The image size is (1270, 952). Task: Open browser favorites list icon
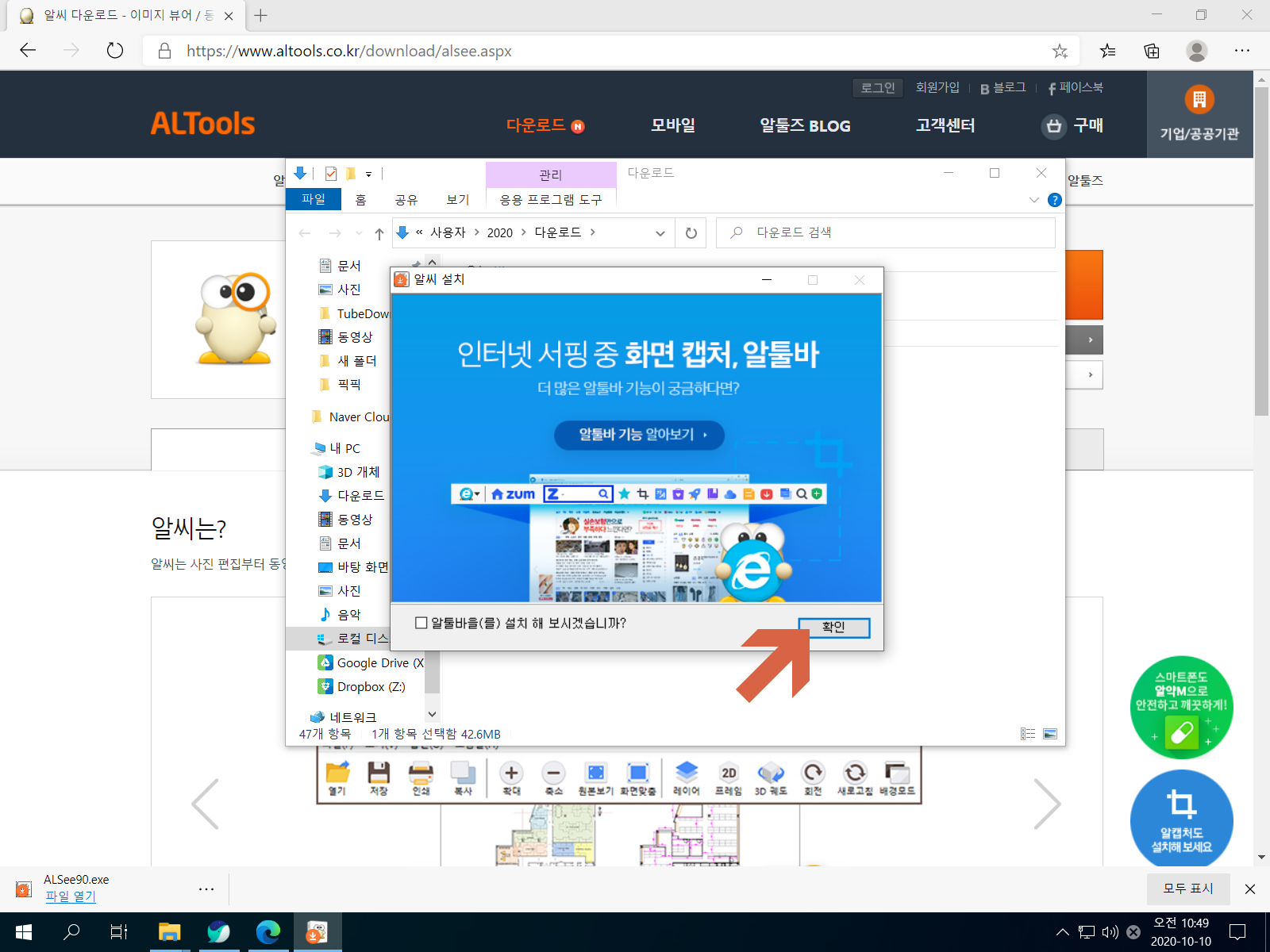point(1107,51)
